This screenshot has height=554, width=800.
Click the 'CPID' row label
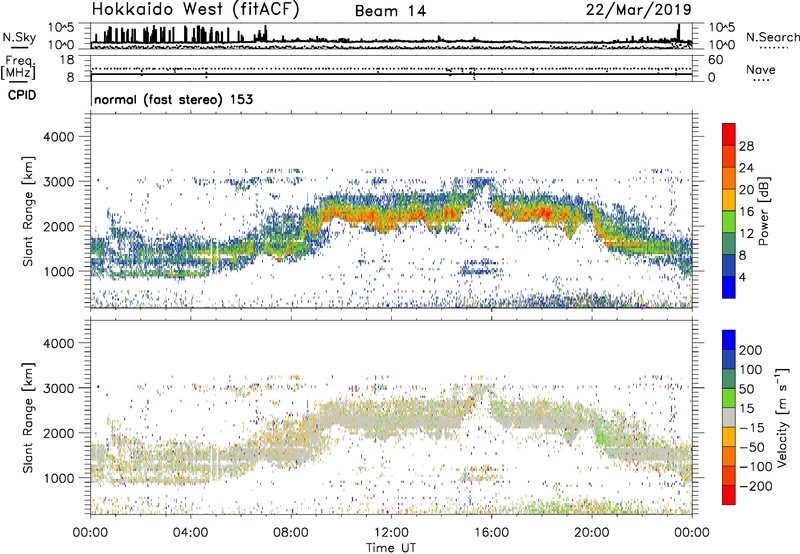coord(22,95)
